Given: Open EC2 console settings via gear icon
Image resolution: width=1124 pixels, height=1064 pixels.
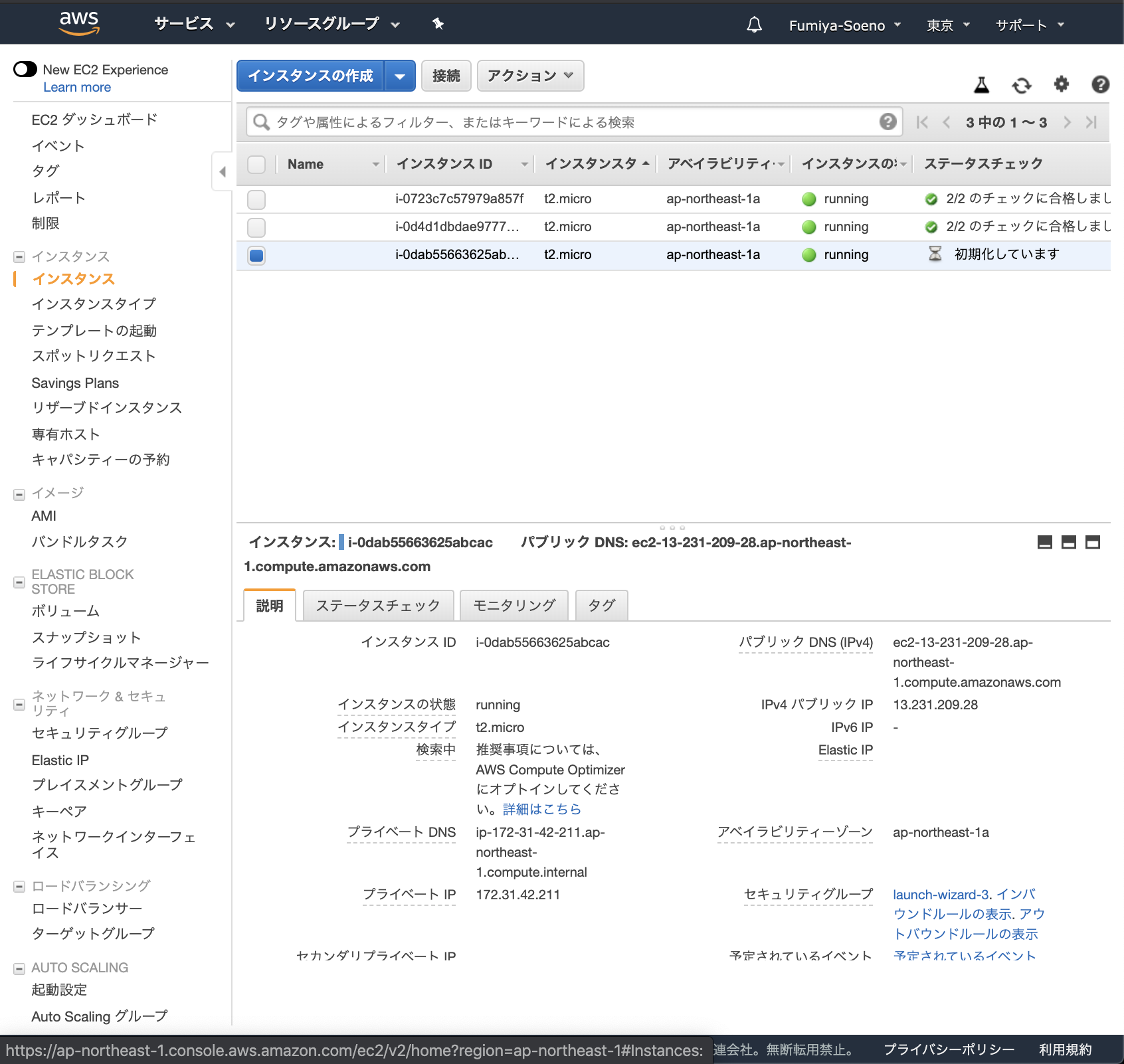Looking at the screenshot, I should [x=1061, y=85].
